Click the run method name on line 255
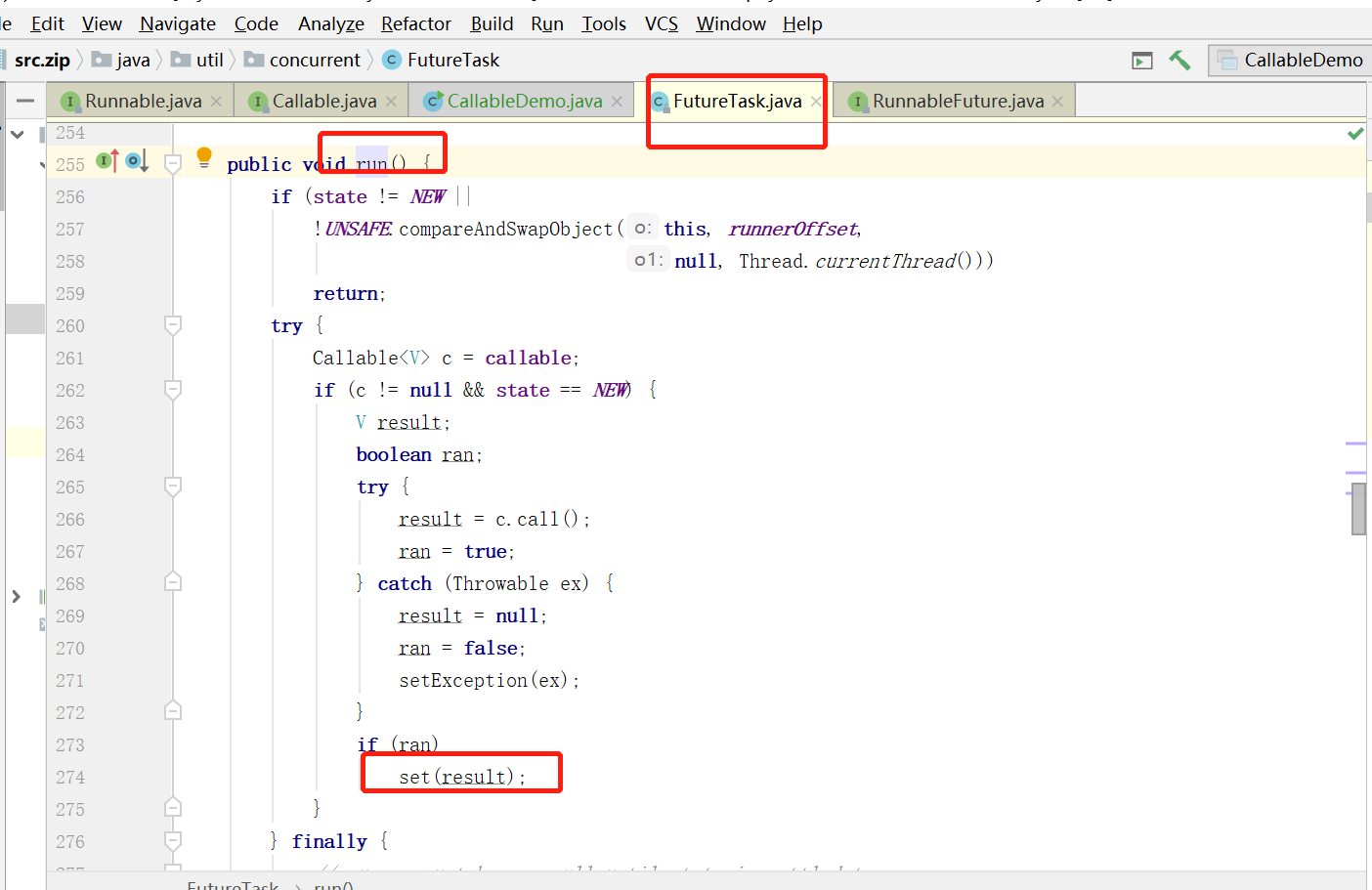 [x=371, y=164]
